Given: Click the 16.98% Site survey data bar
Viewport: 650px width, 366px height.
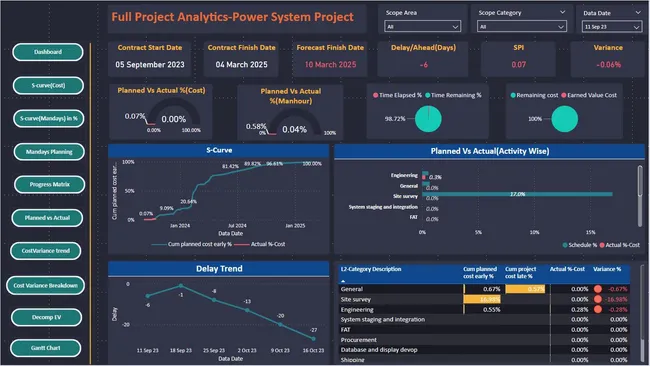Looking at the screenshot, I should tap(482, 299).
